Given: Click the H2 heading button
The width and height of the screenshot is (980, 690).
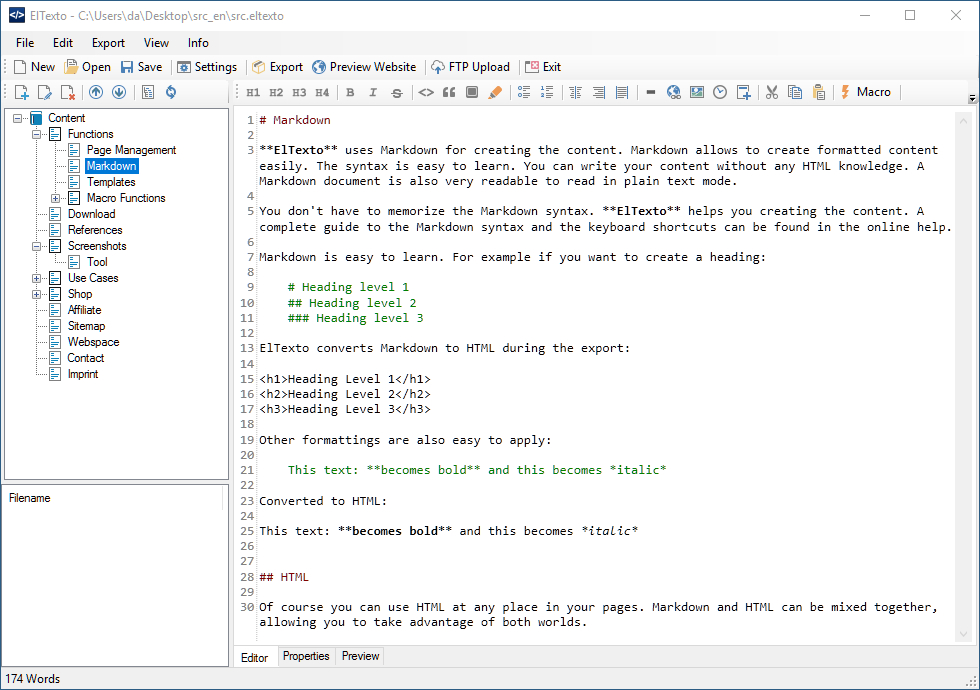Looking at the screenshot, I should 275,93.
